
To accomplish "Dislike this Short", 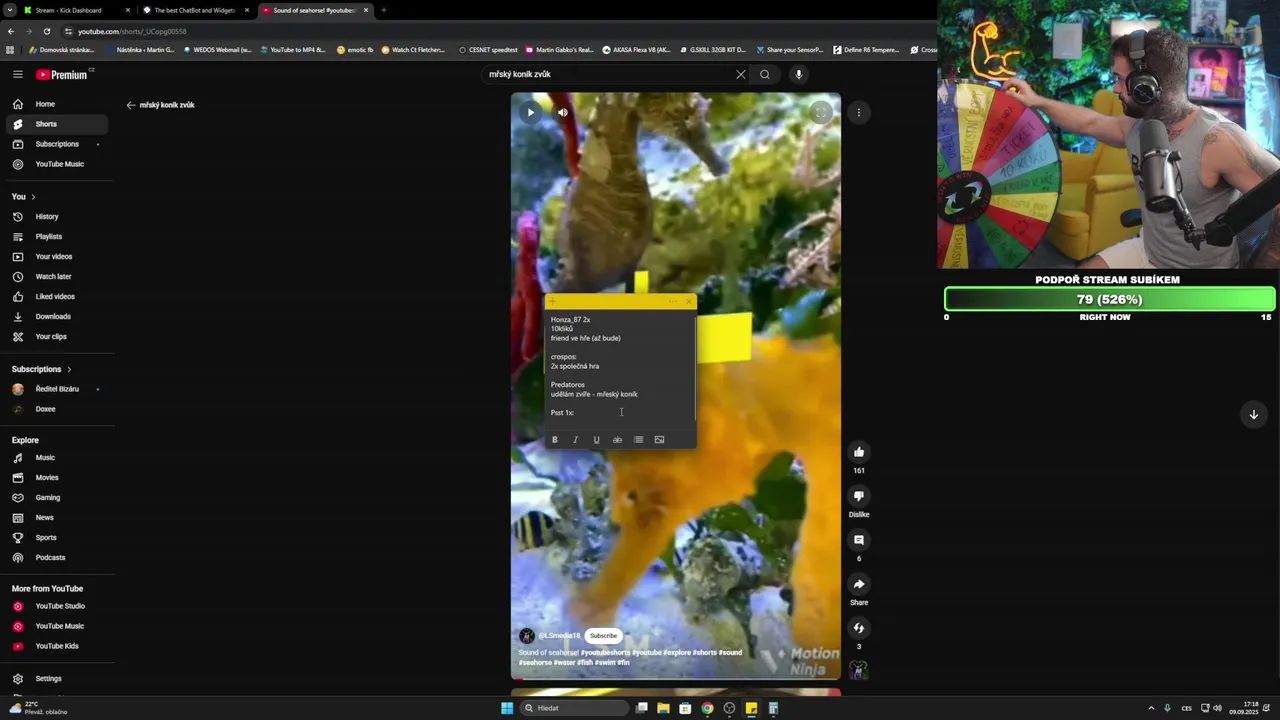I will 859,496.
